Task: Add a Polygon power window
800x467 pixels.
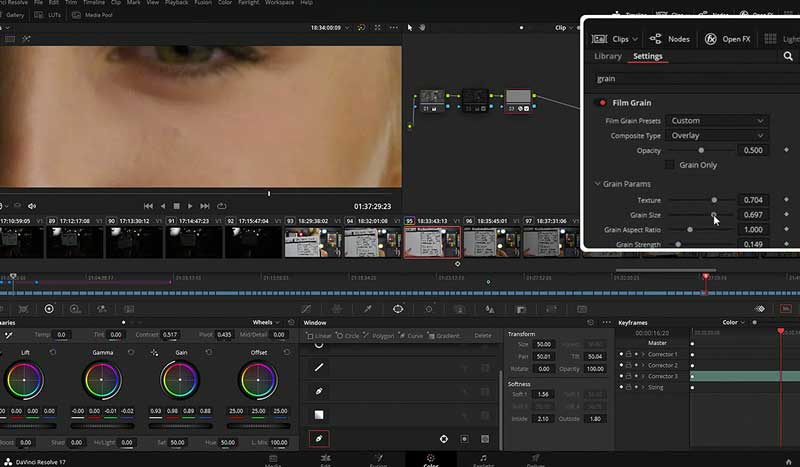Action: click(x=379, y=335)
